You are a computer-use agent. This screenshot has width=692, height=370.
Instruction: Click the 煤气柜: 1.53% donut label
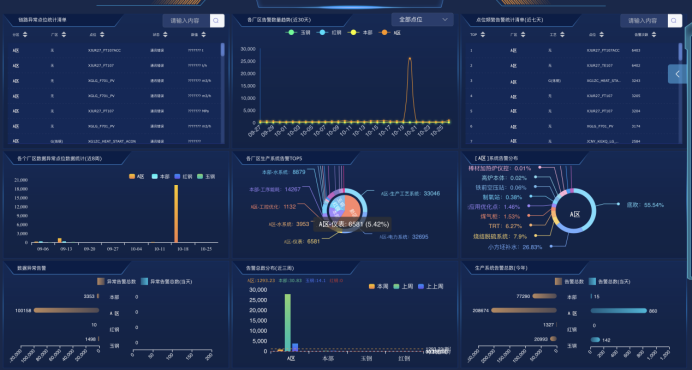coord(500,216)
